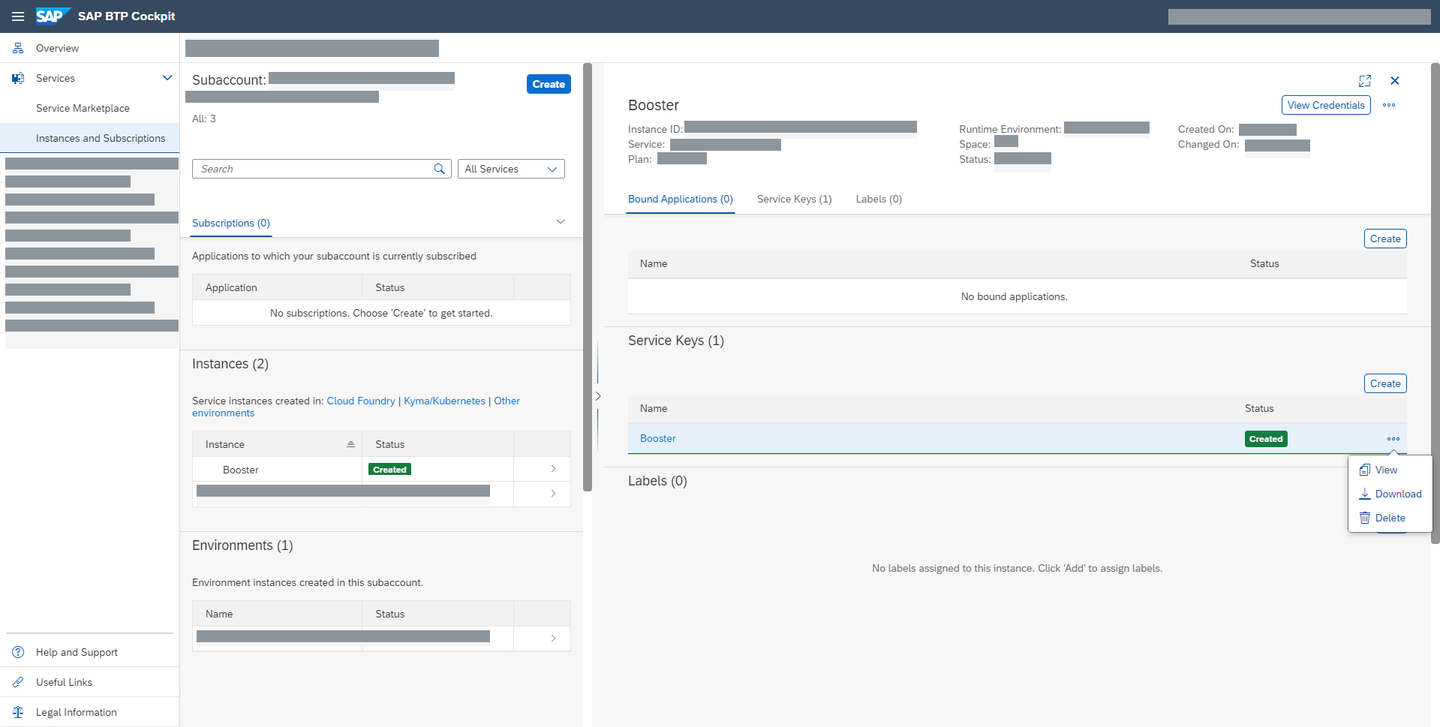Click the right panel vertical scrollbar
The image size is (1440, 727).
click(x=1435, y=303)
